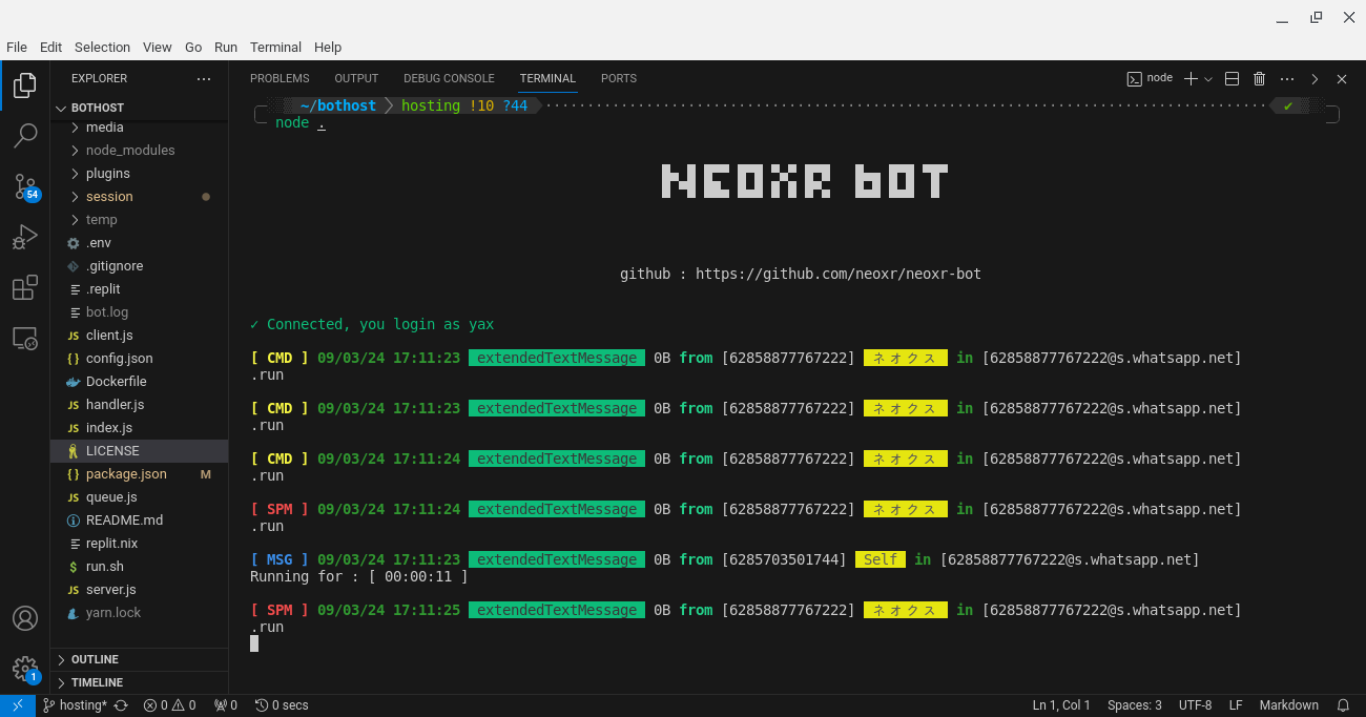The image size is (1366, 717).
Task: Open the Go menu
Action: point(193,47)
